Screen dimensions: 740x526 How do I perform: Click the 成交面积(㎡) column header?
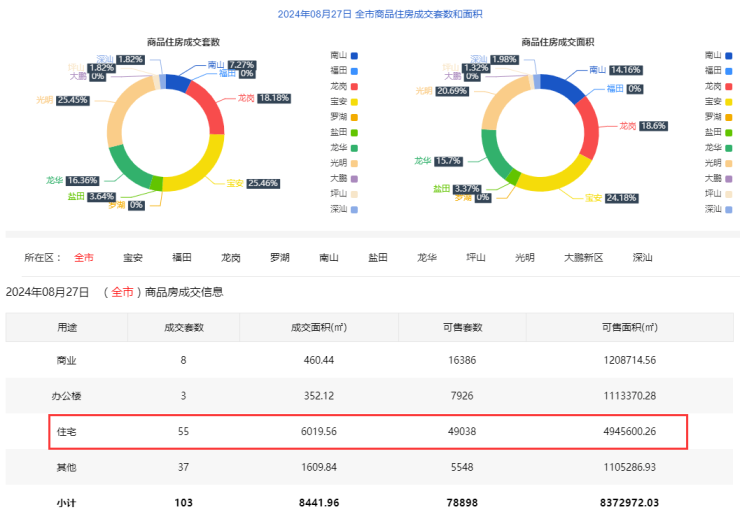[x=318, y=327]
